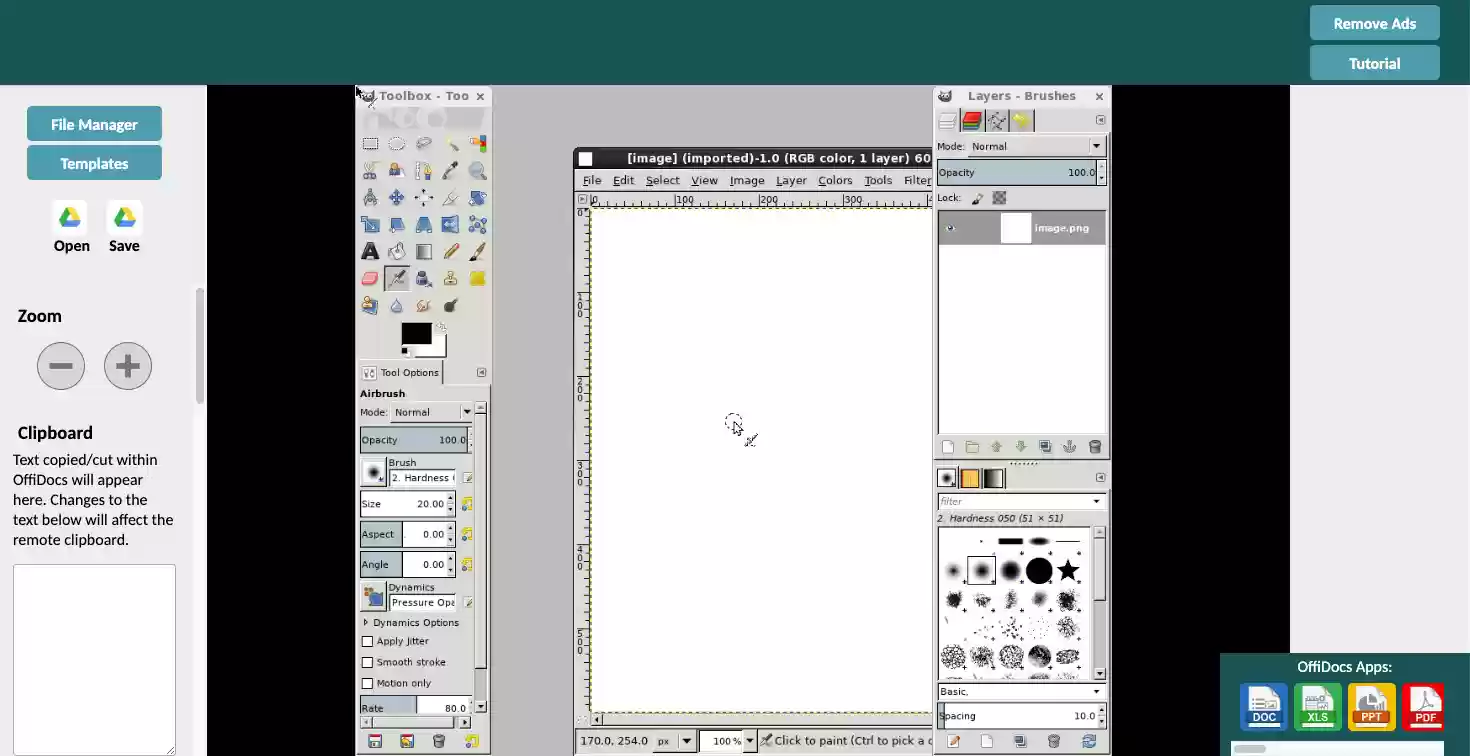Viewport: 1470px width, 756px height.
Task: Open the canvas zoom percentage dropdown
Action: (x=749, y=740)
